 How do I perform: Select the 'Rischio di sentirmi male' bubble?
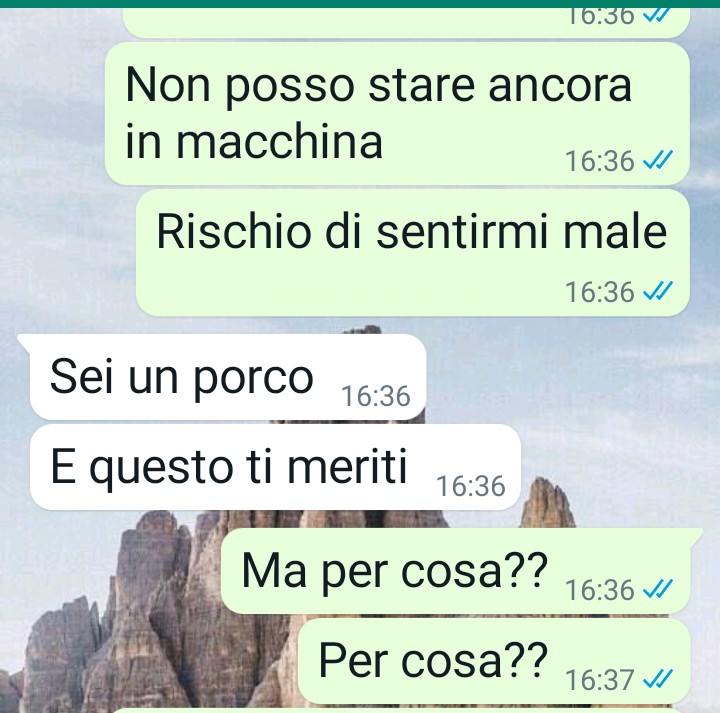pos(412,253)
